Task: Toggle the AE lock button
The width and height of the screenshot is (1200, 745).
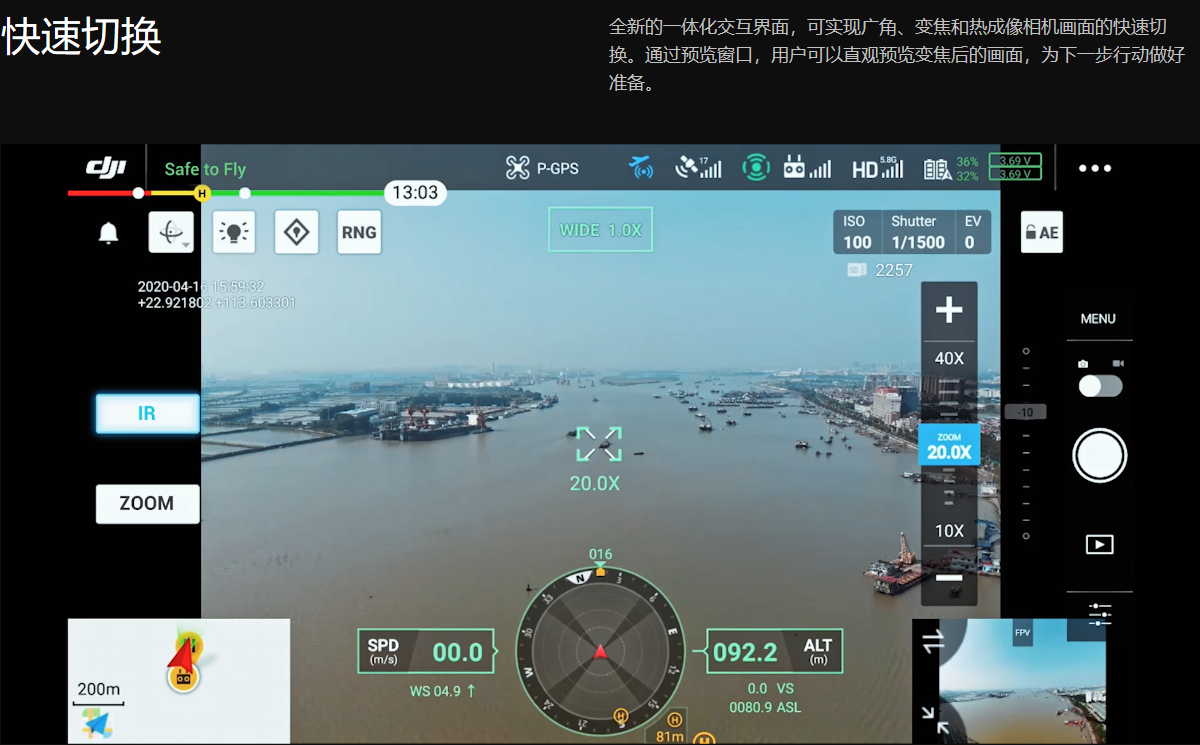Action: (1040, 233)
